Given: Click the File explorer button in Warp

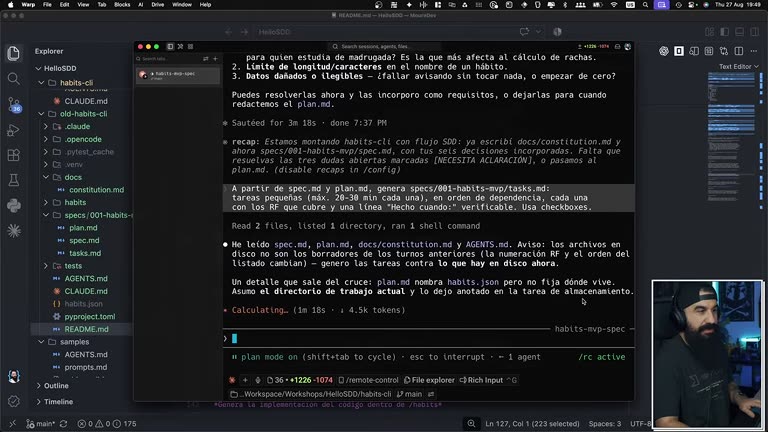Looking at the screenshot, I should coord(430,380).
